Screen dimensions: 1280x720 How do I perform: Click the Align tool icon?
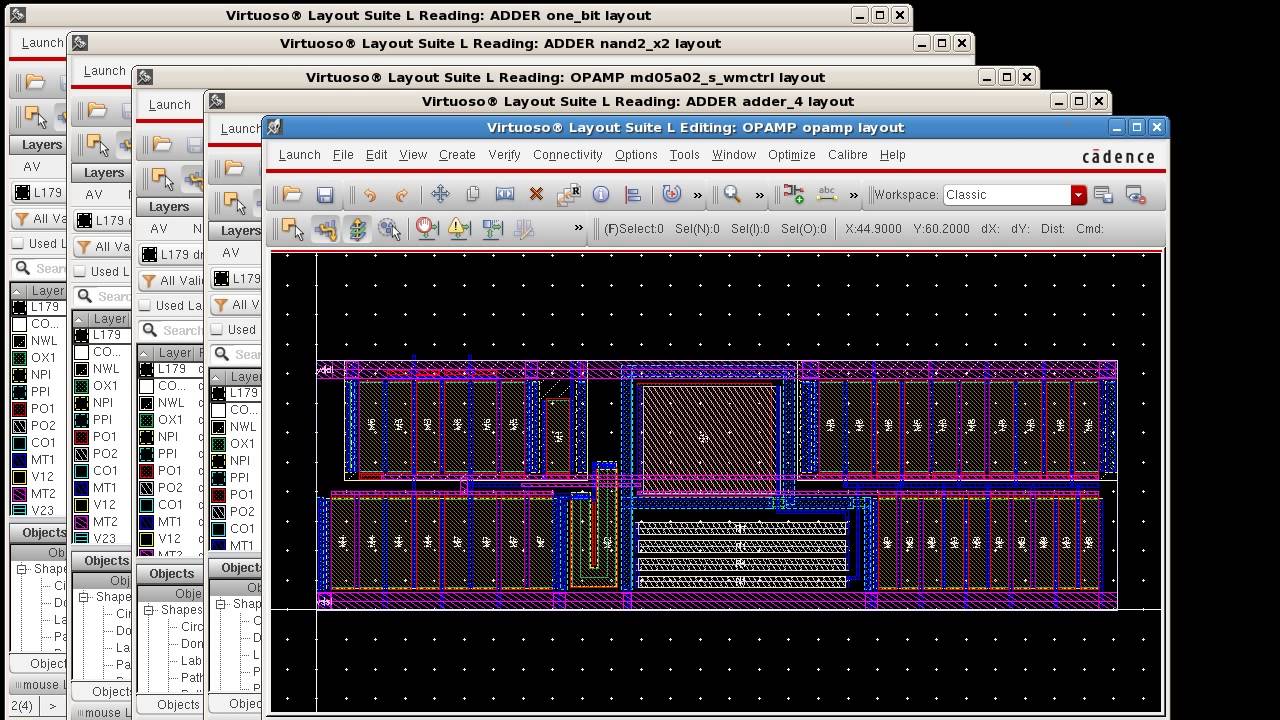click(633, 195)
